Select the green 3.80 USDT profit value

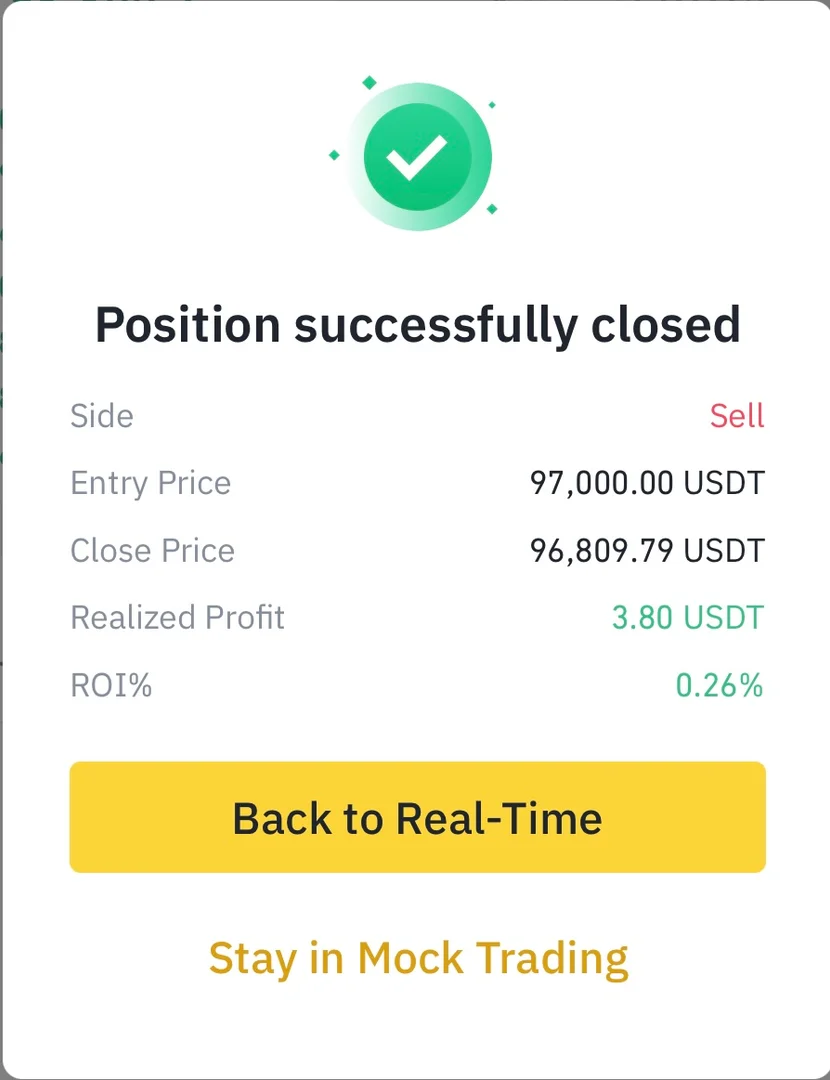pyautogui.click(x=687, y=617)
